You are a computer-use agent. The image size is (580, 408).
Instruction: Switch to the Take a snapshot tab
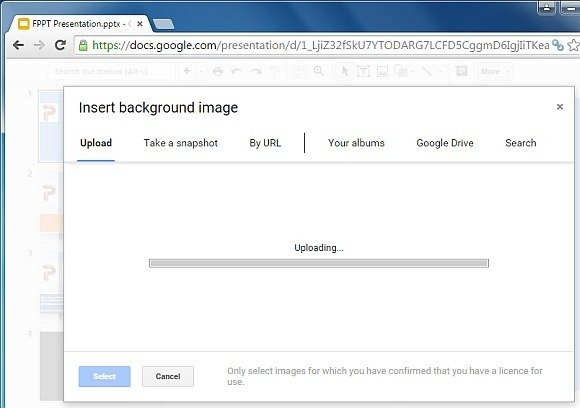coord(181,143)
